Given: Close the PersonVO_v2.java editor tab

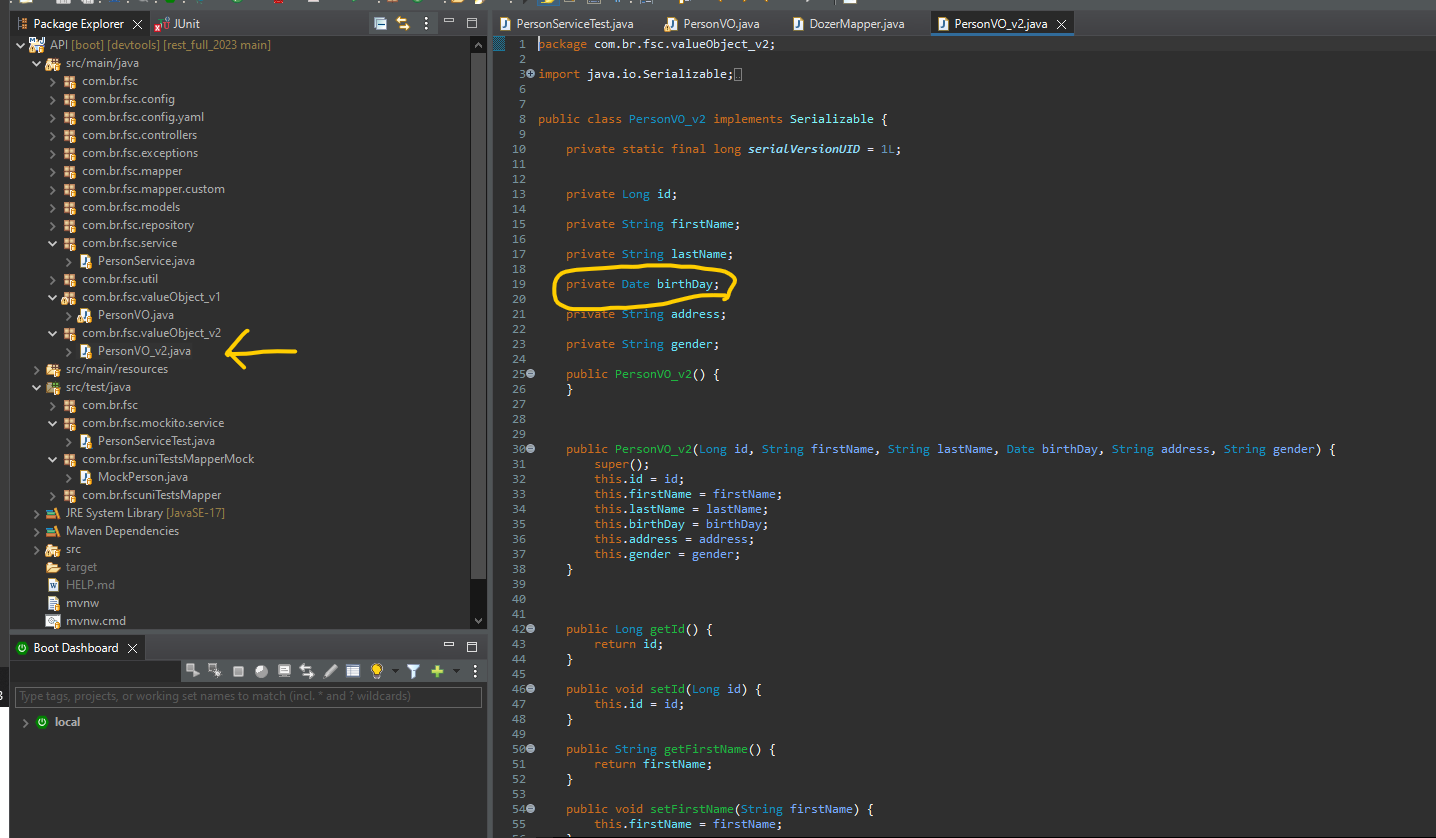Looking at the screenshot, I should click(1062, 24).
